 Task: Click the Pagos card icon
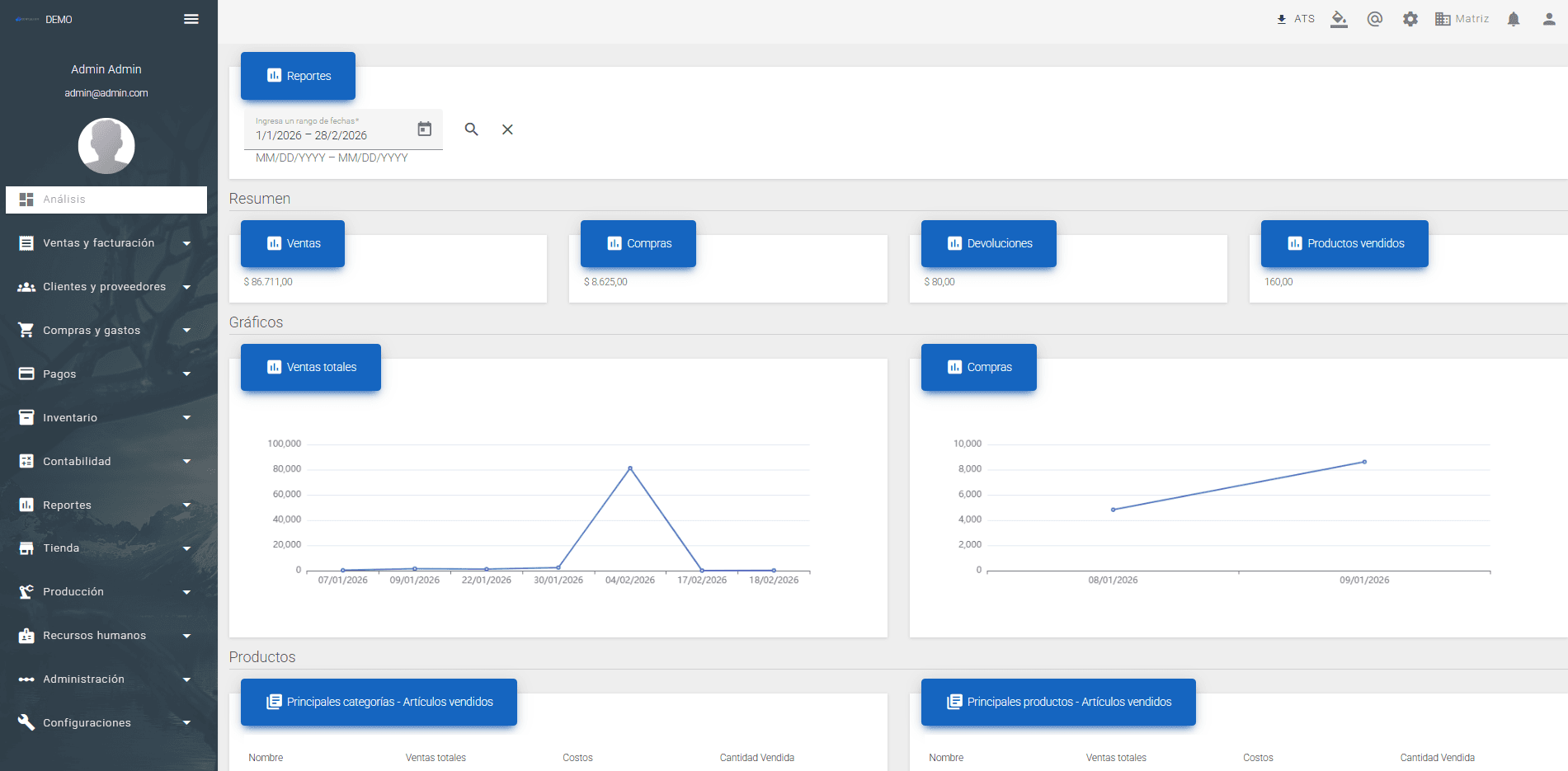click(26, 374)
